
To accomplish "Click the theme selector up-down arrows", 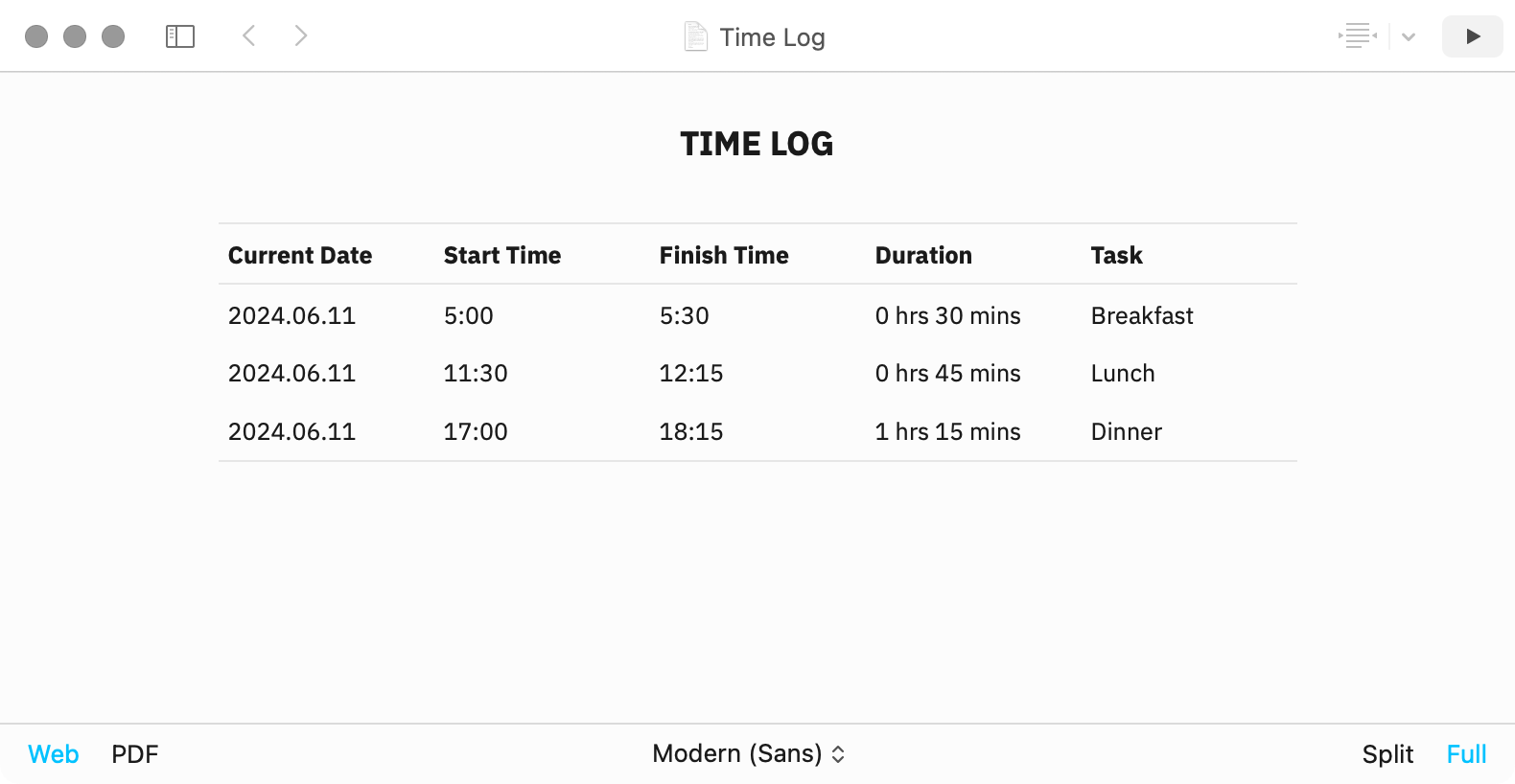I will pyautogui.click(x=838, y=754).
